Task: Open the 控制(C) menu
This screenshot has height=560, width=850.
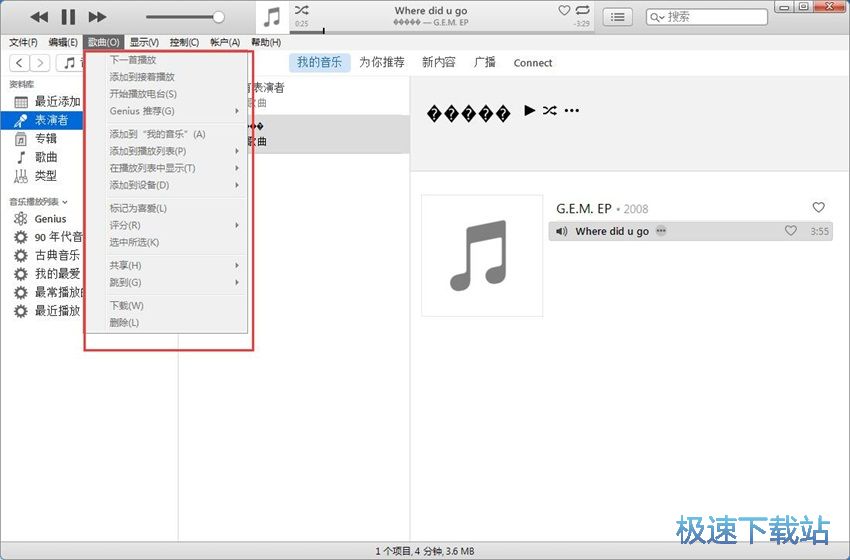Action: (184, 42)
